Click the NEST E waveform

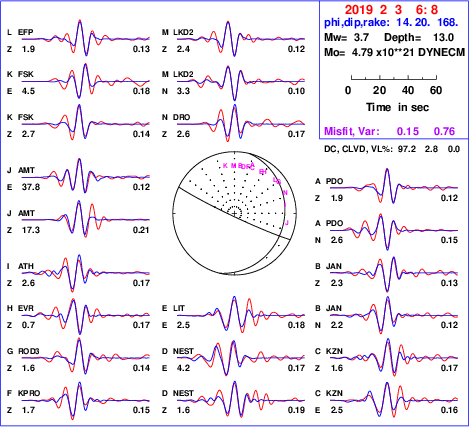tap(241, 358)
